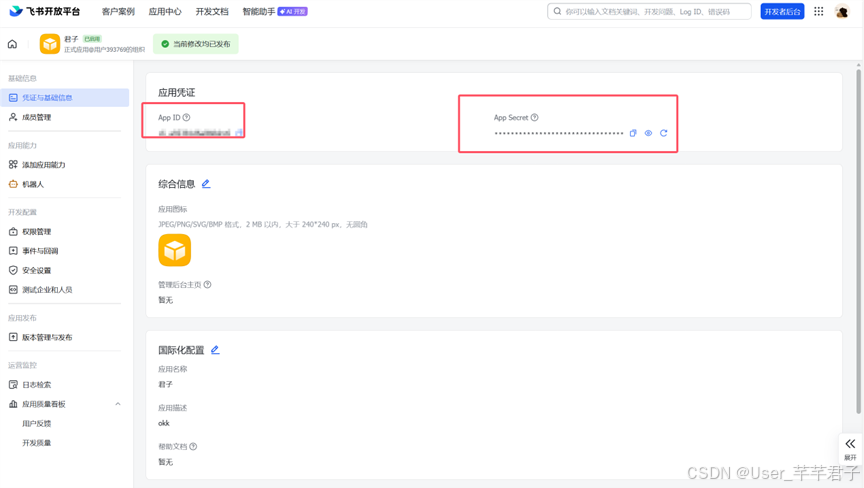Click the masked App Secret value

pyautogui.click(x=559, y=133)
